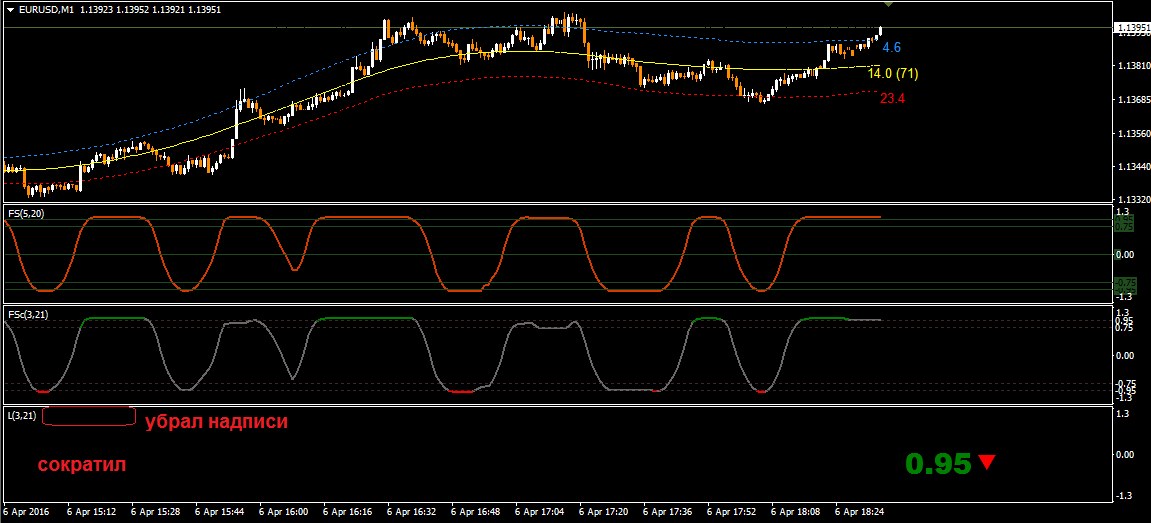1151x523 pixels.
Task: Click the 6 Apr 15:44 time label
Action: (219, 511)
